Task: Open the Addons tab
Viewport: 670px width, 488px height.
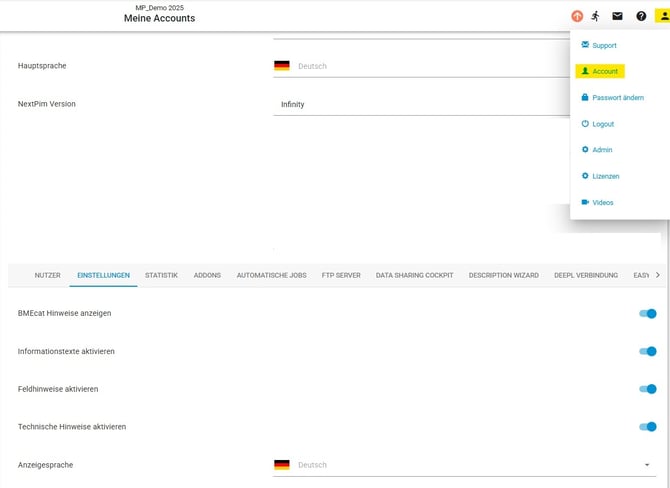Action: tap(207, 275)
